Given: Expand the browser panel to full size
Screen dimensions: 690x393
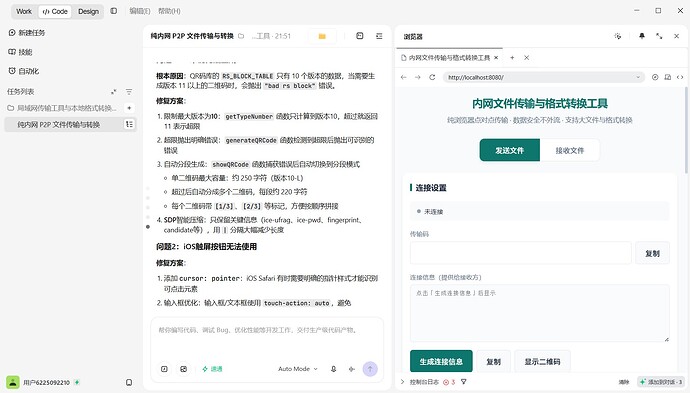Looking at the screenshot, I should point(659,36).
